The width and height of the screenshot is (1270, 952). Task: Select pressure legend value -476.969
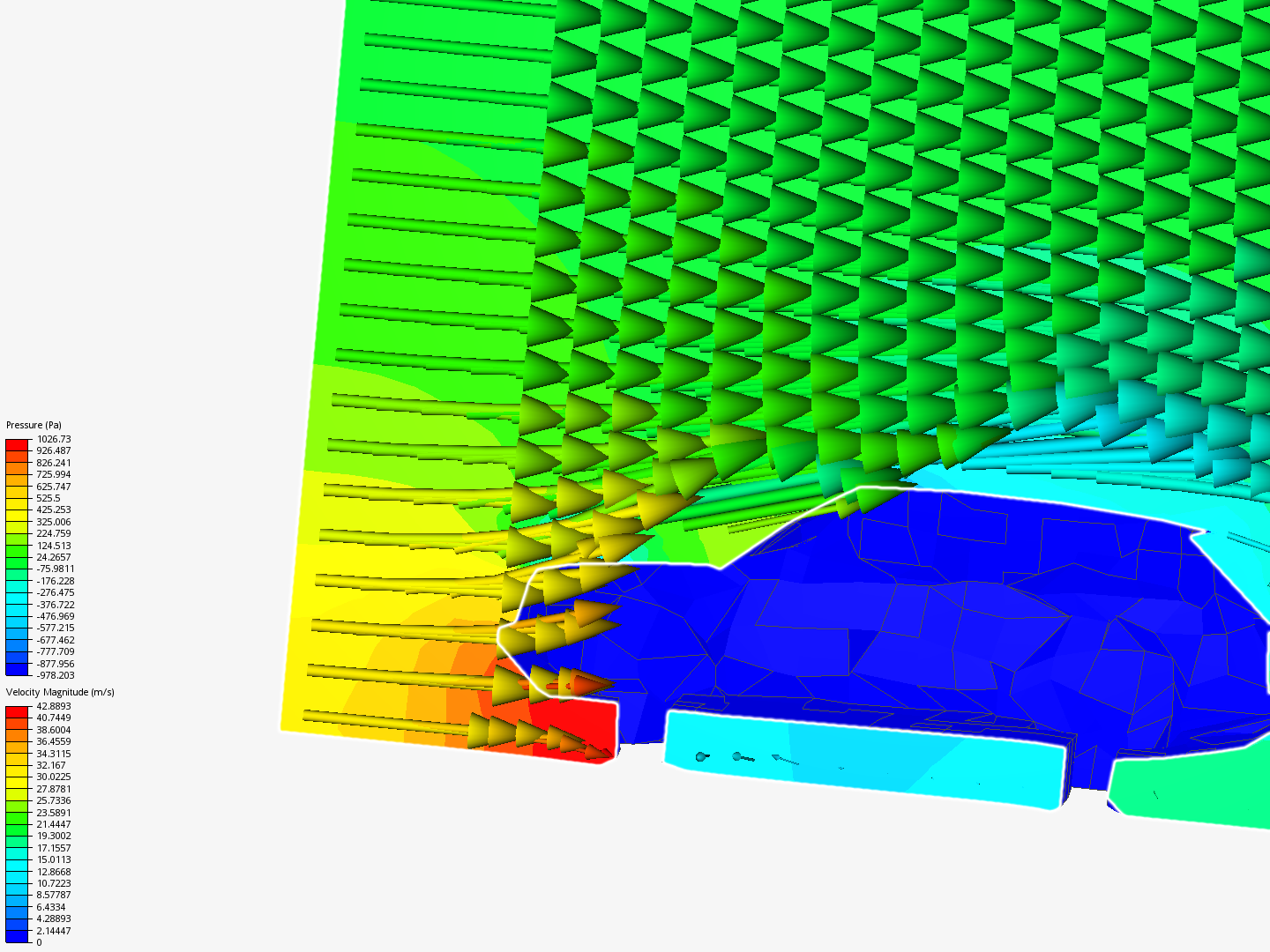pyautogui.click(x=56, y=616)
